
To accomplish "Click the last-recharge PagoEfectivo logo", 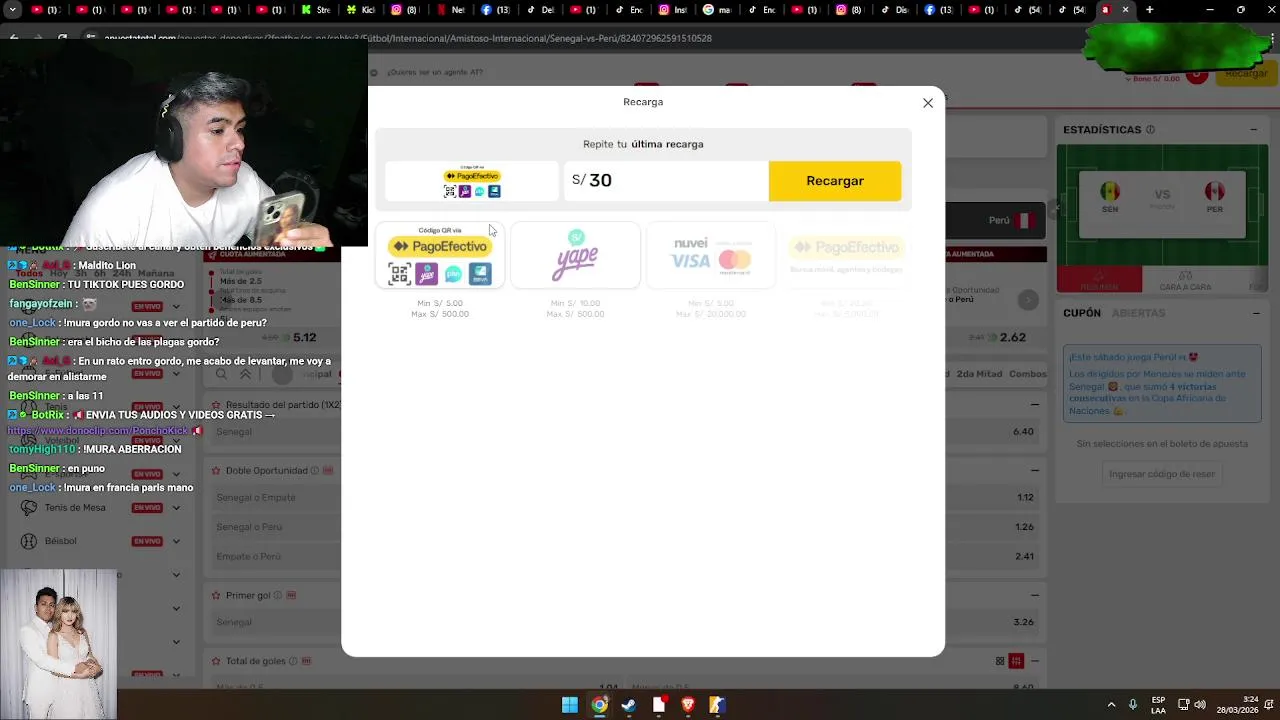I will (x=472, y=181).
